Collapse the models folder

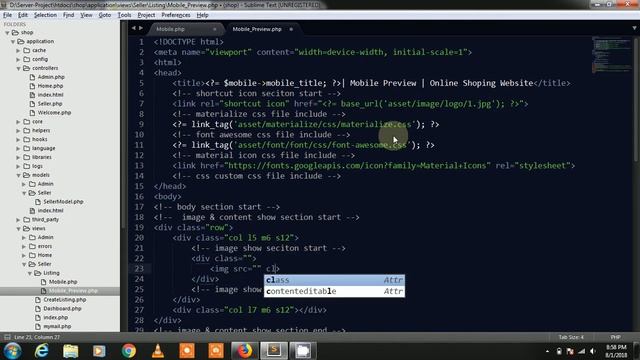(x=18, y=176)
